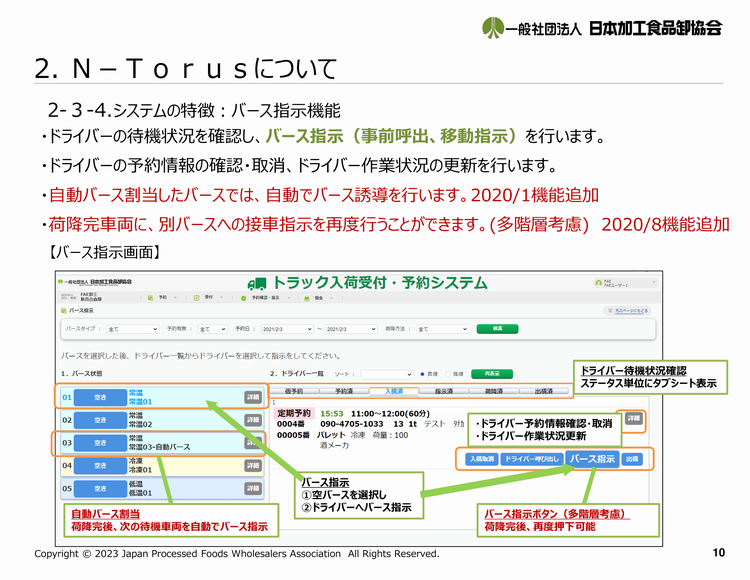Viewport: 750px width, 580px height.
Task: Open 詳細 for berth 常温02
Action: click(253, 420)
